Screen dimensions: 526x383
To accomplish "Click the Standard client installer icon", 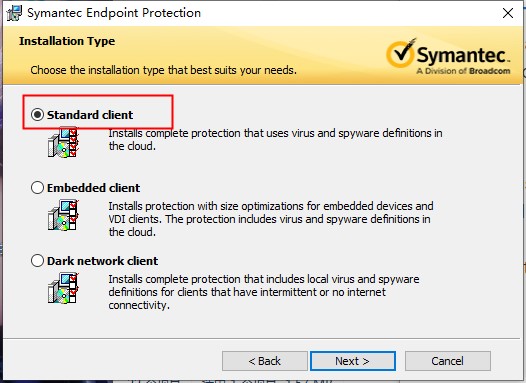I will 63,142.
